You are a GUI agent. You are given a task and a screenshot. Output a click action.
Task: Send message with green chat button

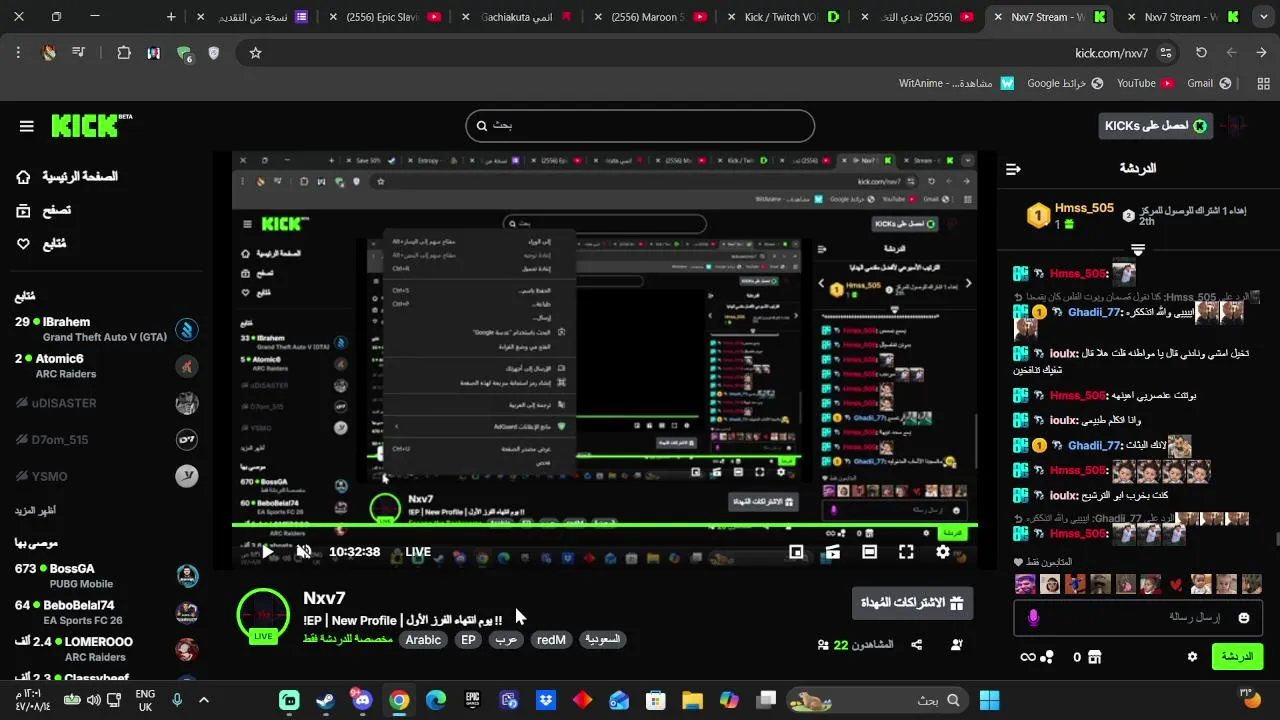point(1237,657)
